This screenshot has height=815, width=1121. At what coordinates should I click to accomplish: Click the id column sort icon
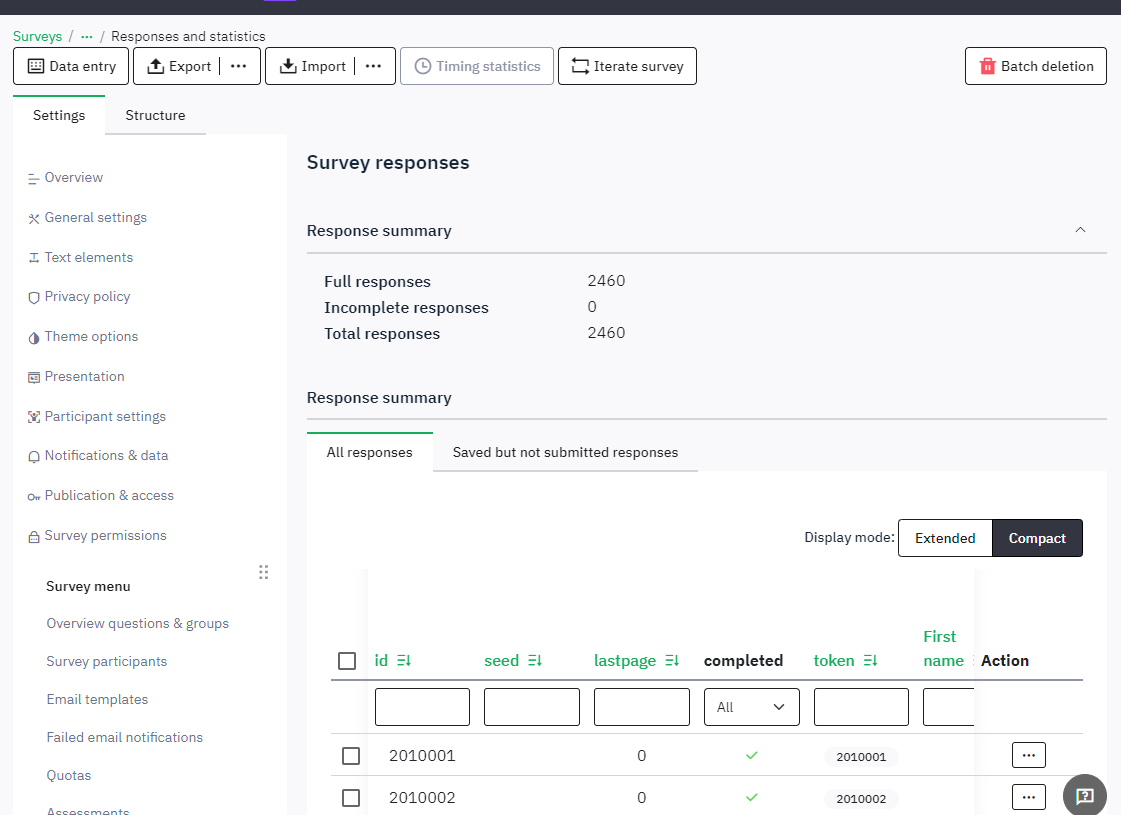point(404,661)
